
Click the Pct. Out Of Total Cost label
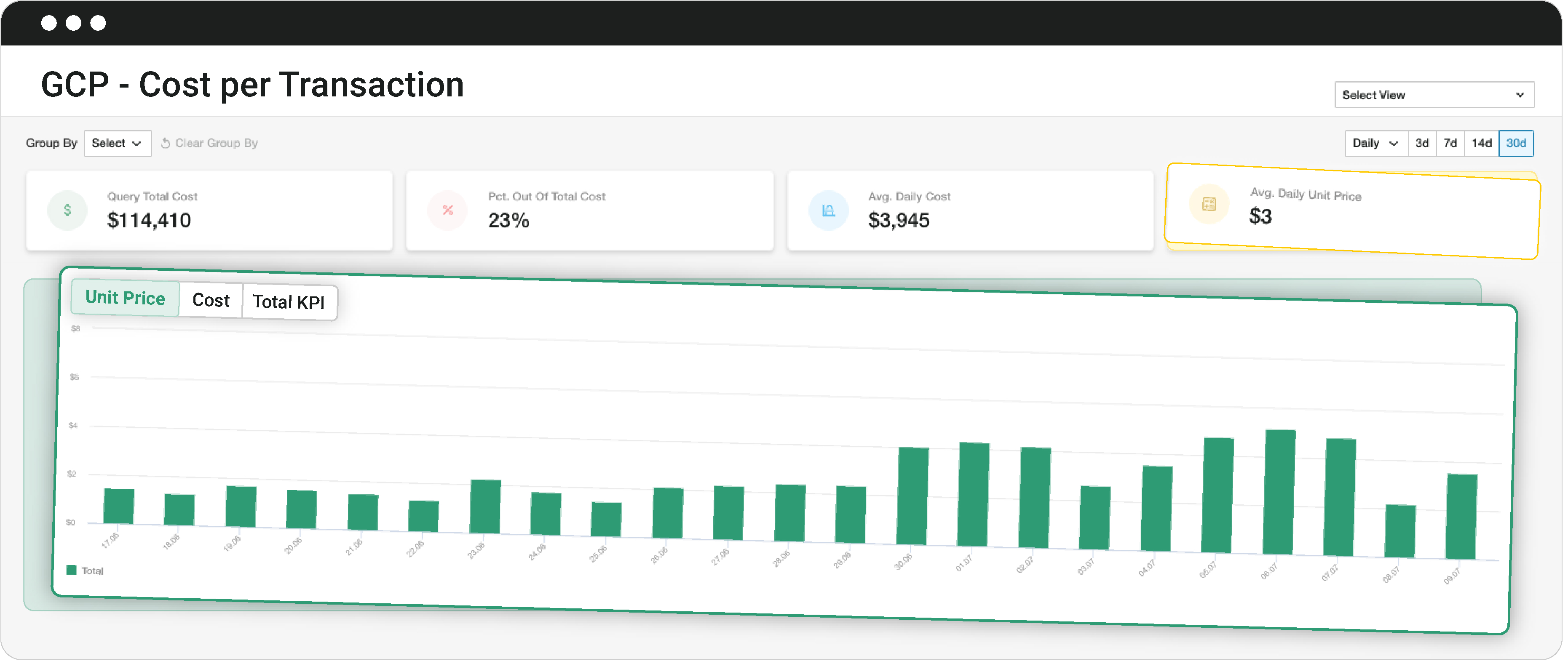coord(546,197)
